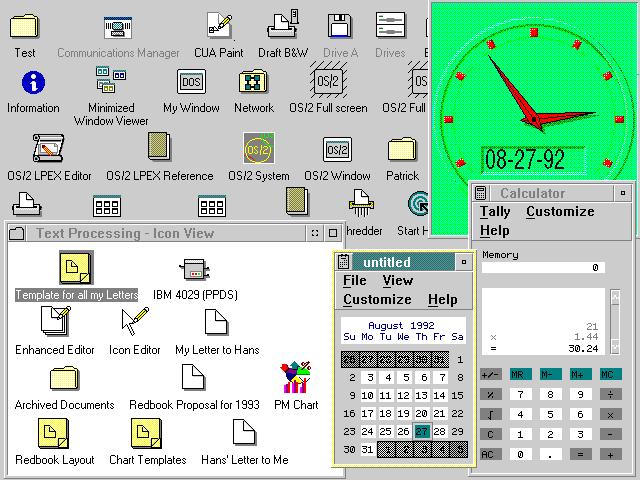Open My Letter to Hans document
The width and height of the screenshot is (640, 480).
[216, 322]
